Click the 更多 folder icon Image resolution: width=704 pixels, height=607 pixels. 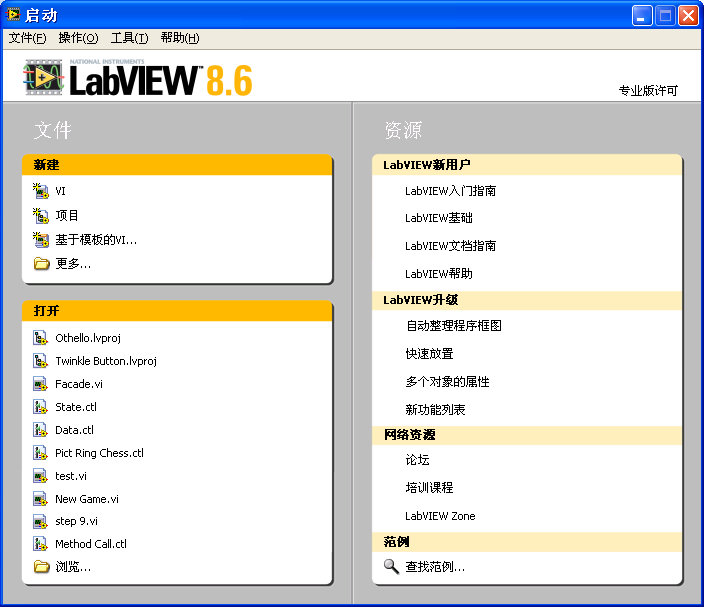41,264
